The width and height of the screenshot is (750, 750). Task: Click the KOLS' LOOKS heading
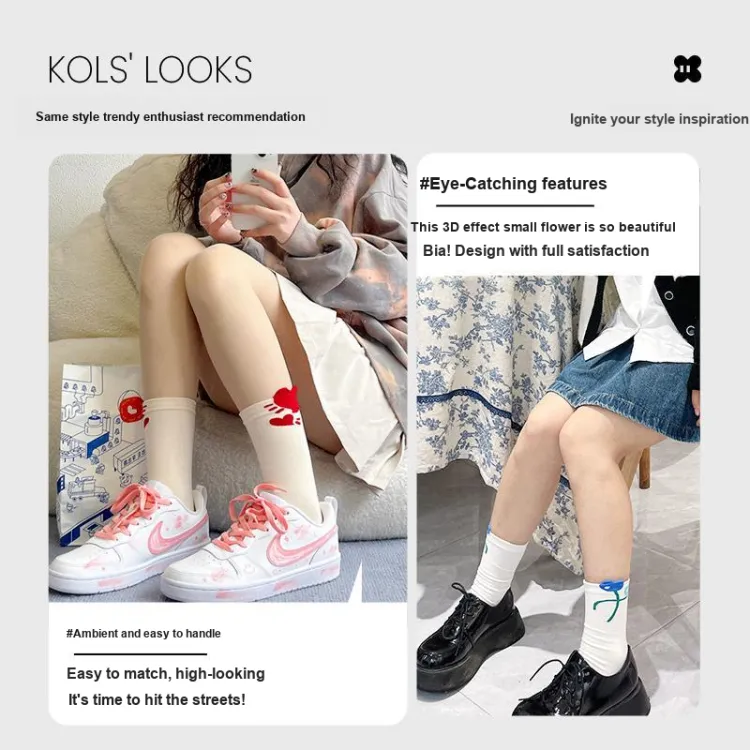[150, 70]
